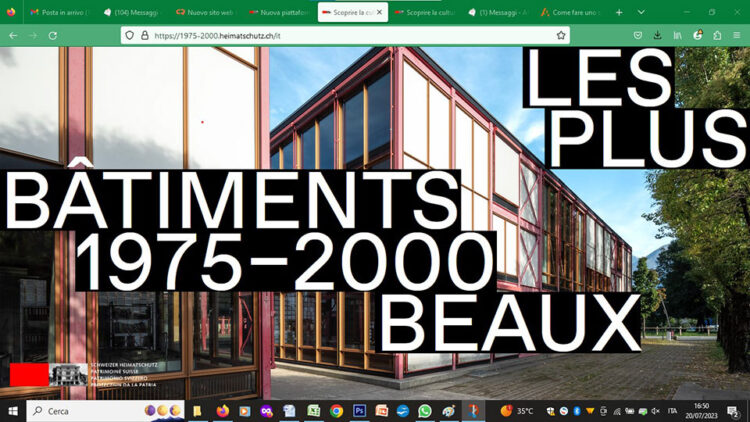Reload the current page
The width and height of the screenshot is (750, 422).
tap(53, 35)
